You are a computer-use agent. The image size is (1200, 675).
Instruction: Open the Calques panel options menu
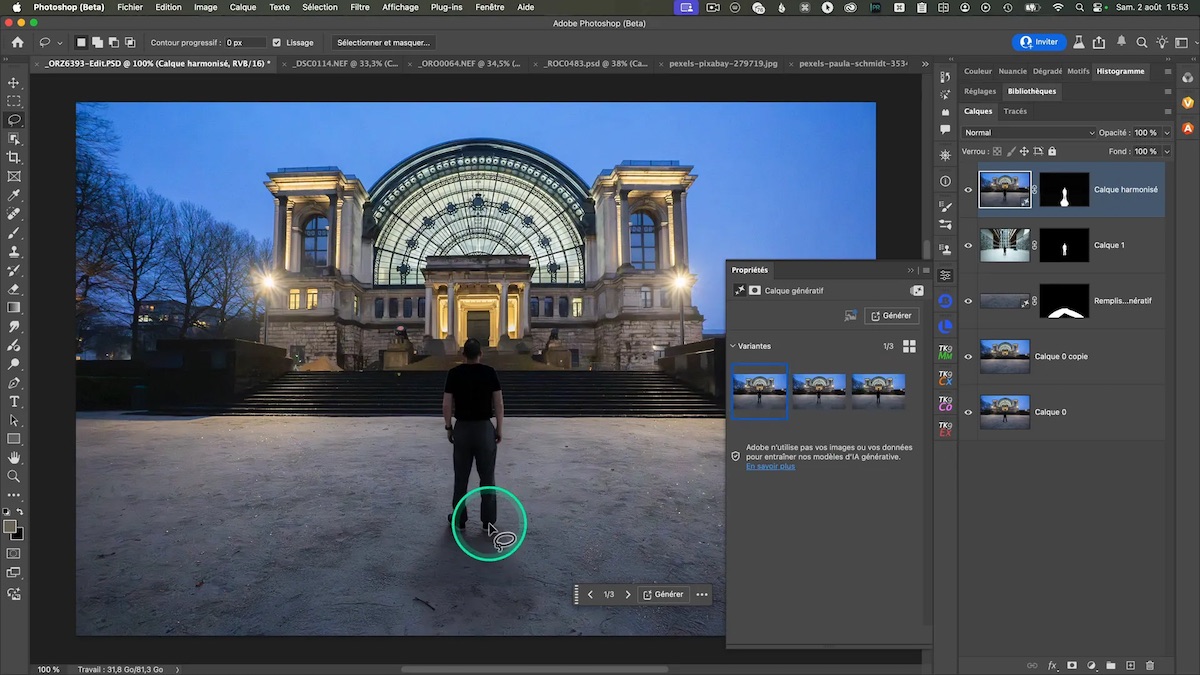1167,112
